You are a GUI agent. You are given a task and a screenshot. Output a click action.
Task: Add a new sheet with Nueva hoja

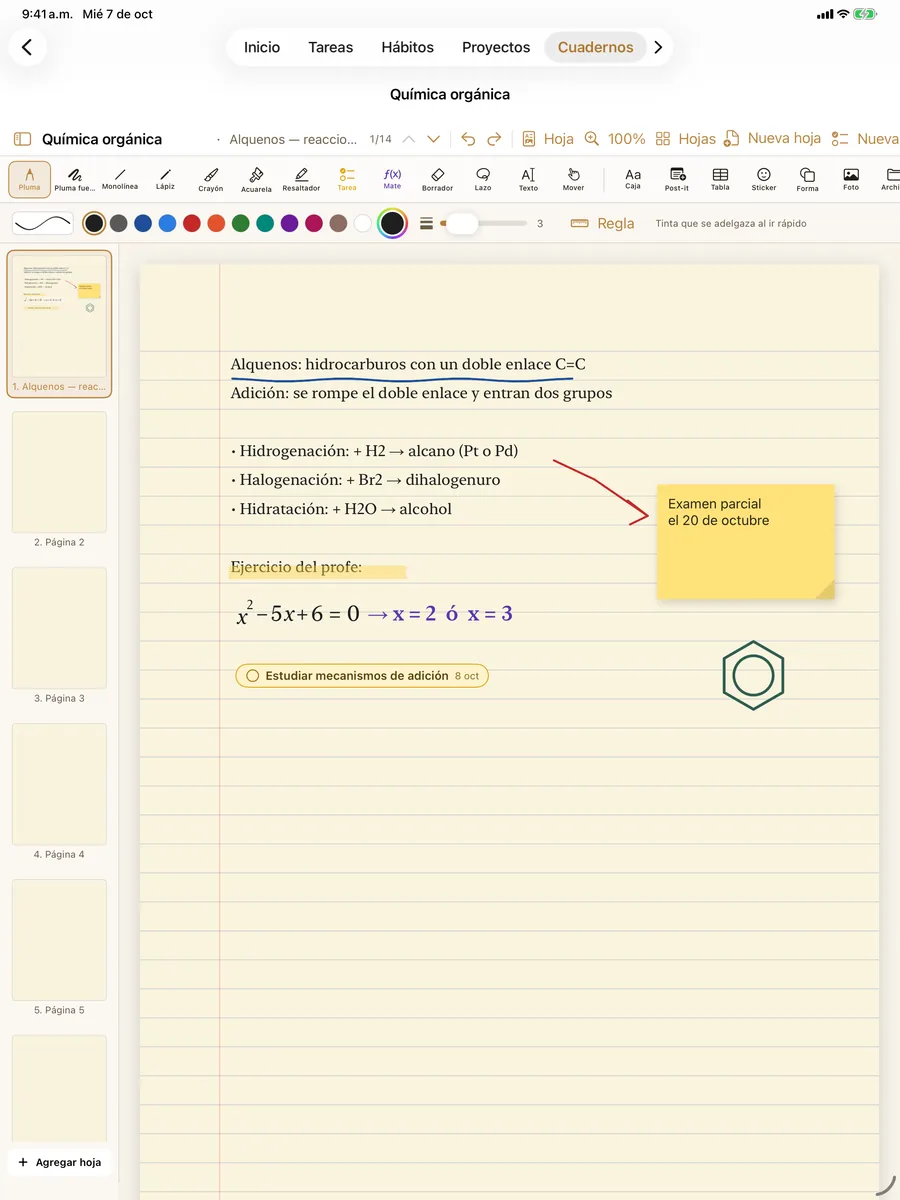point(773,139)
